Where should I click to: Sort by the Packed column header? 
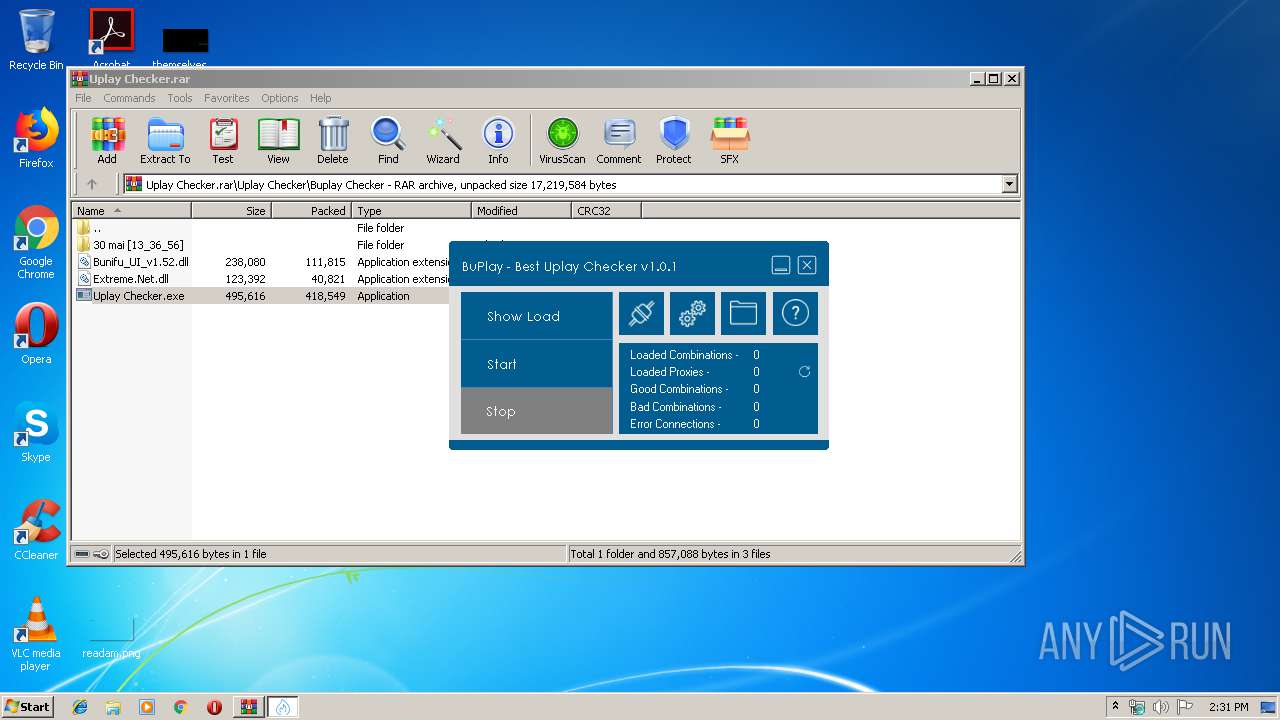click(x=311, y=211)
